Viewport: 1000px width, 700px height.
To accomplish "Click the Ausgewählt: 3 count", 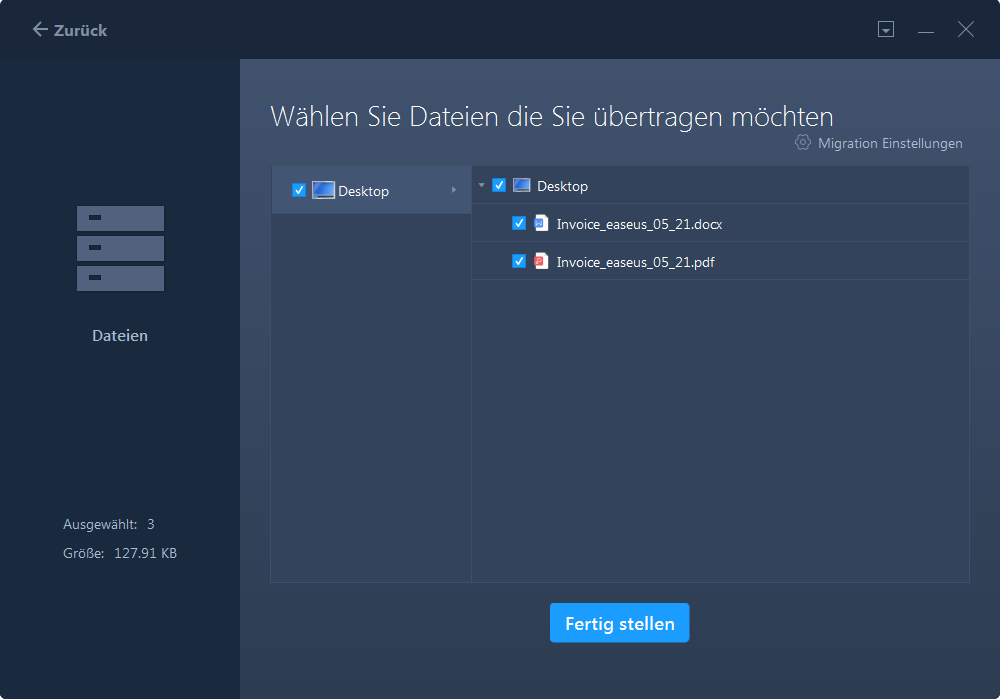I will 108,524.
